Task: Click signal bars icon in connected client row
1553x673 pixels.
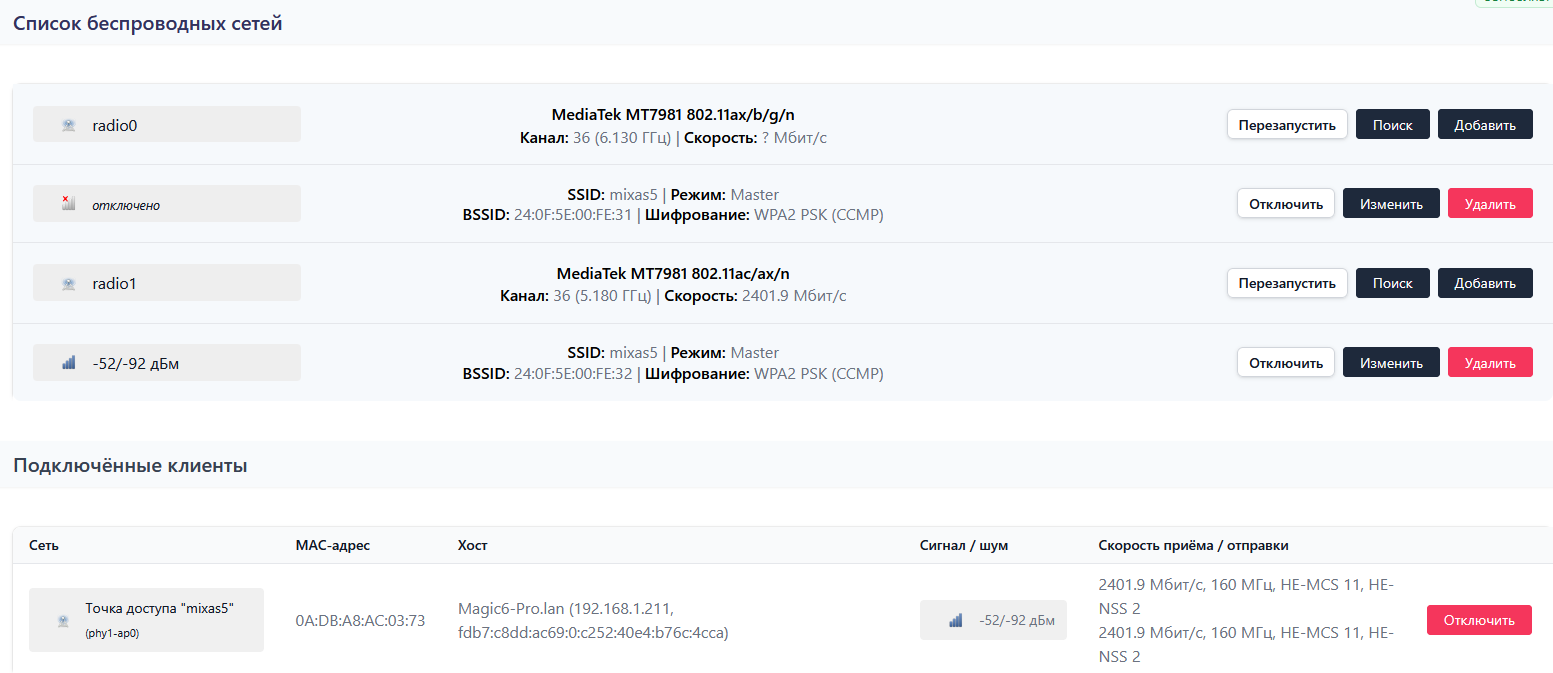Action: pyautogui.click(x=955, y=621)
